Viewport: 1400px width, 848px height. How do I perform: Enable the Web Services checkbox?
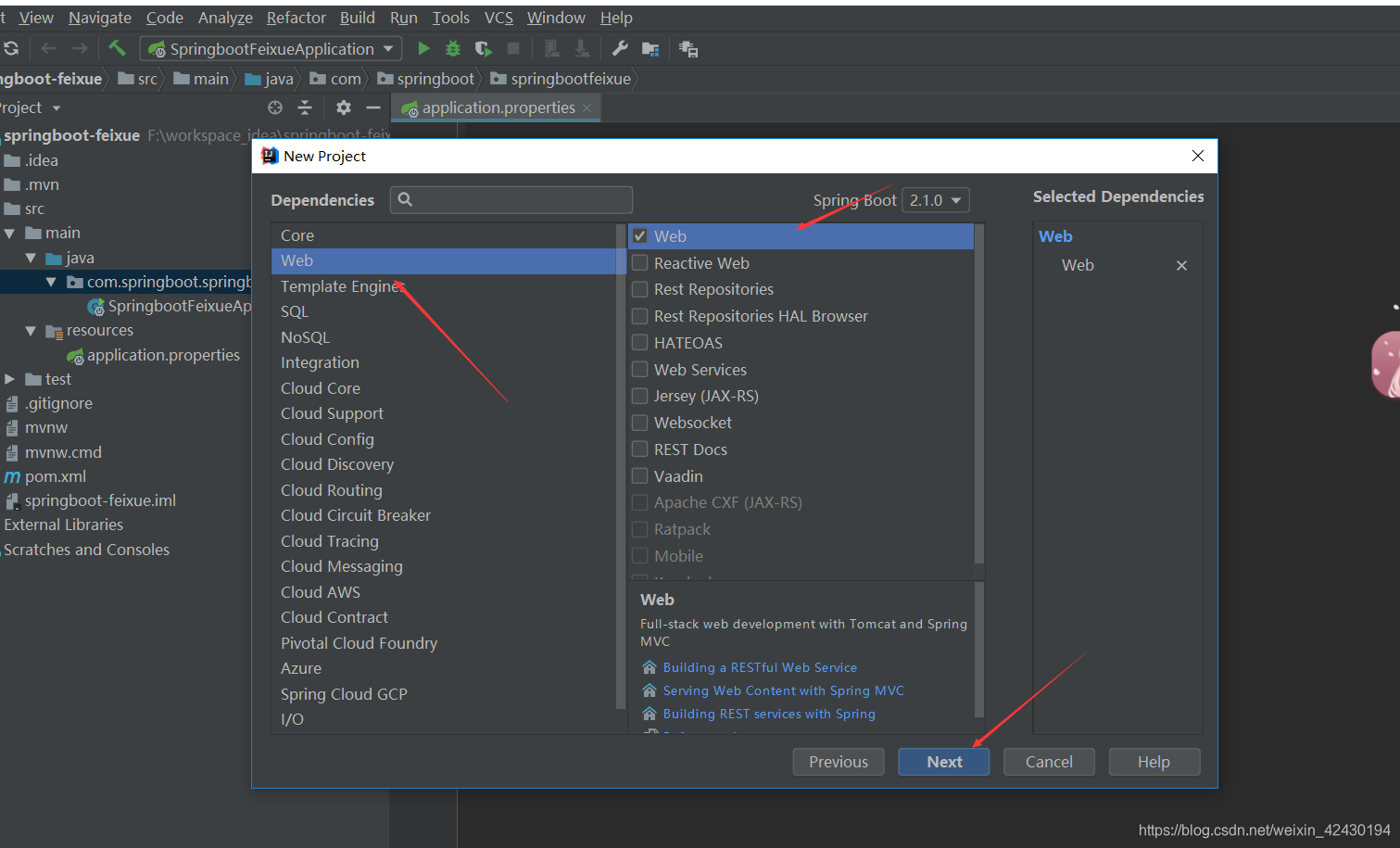pos(639,370)
